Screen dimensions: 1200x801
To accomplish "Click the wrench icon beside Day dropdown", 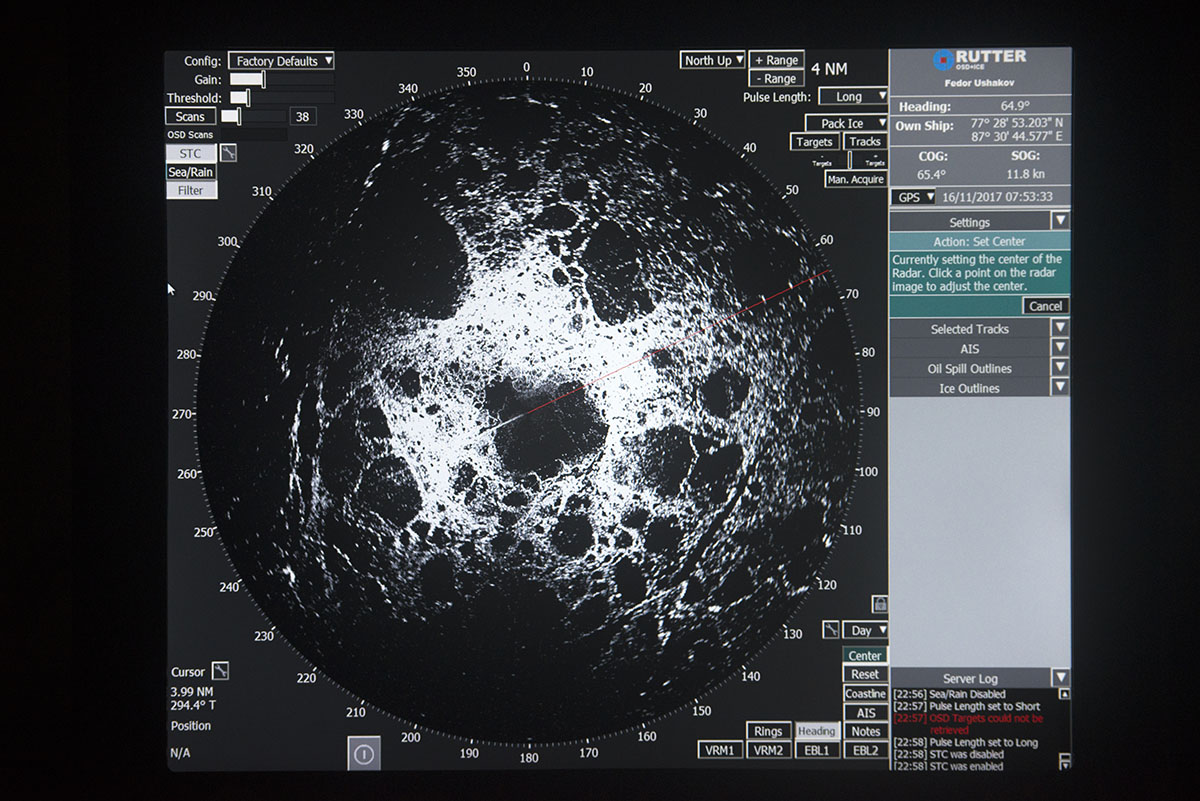I will tap(830, 630).
